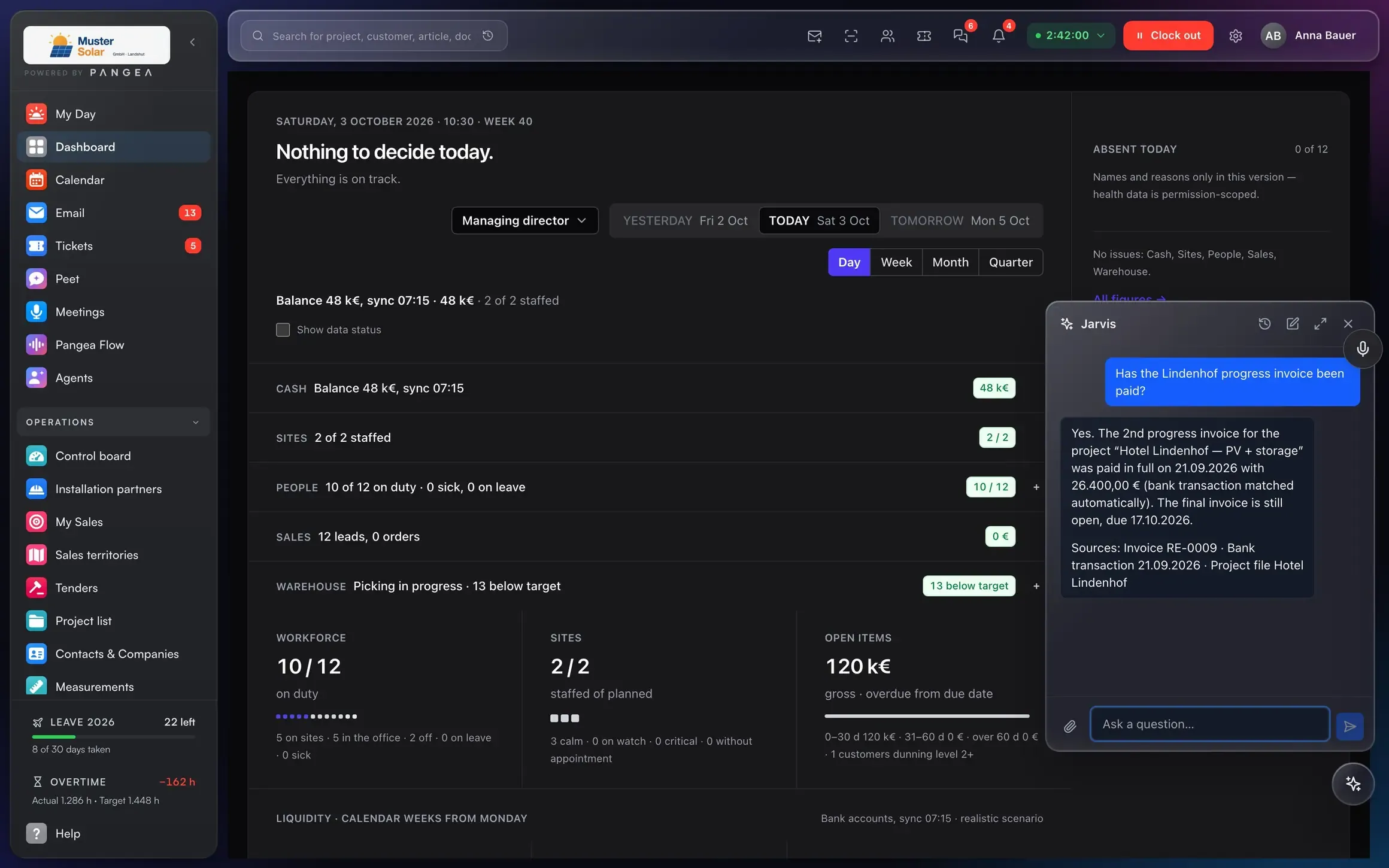This screenshot has width=1389, height=868.
Task: Open Jarvis conversation history icon
Action: (x=1264, y=324)
